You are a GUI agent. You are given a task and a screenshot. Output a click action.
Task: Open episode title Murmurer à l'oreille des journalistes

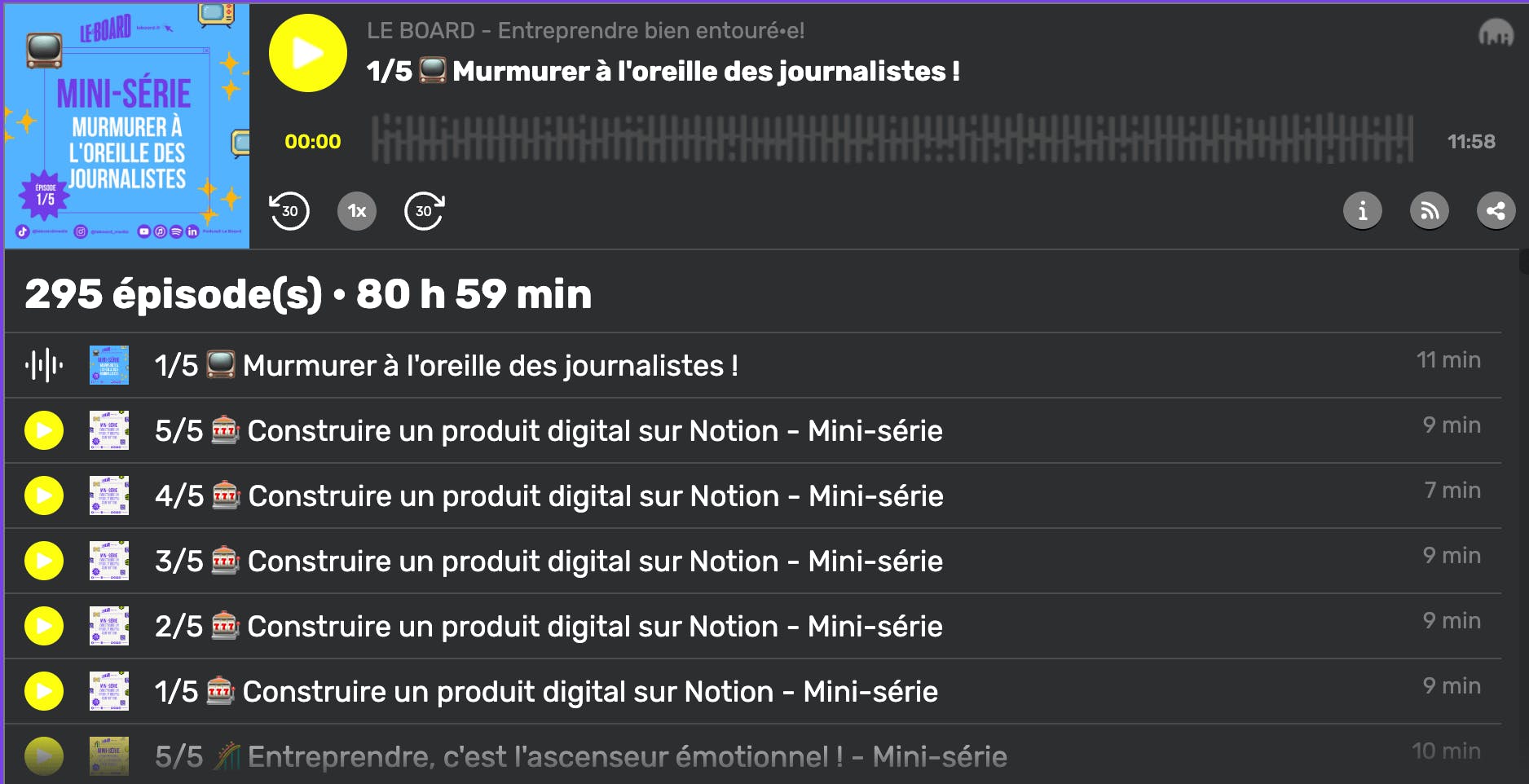663,72
